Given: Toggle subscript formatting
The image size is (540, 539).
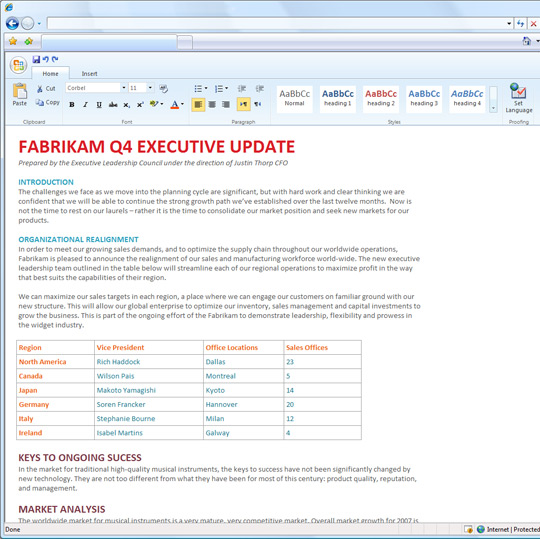Looking at the screenshot, I should (x=126, y=105).
